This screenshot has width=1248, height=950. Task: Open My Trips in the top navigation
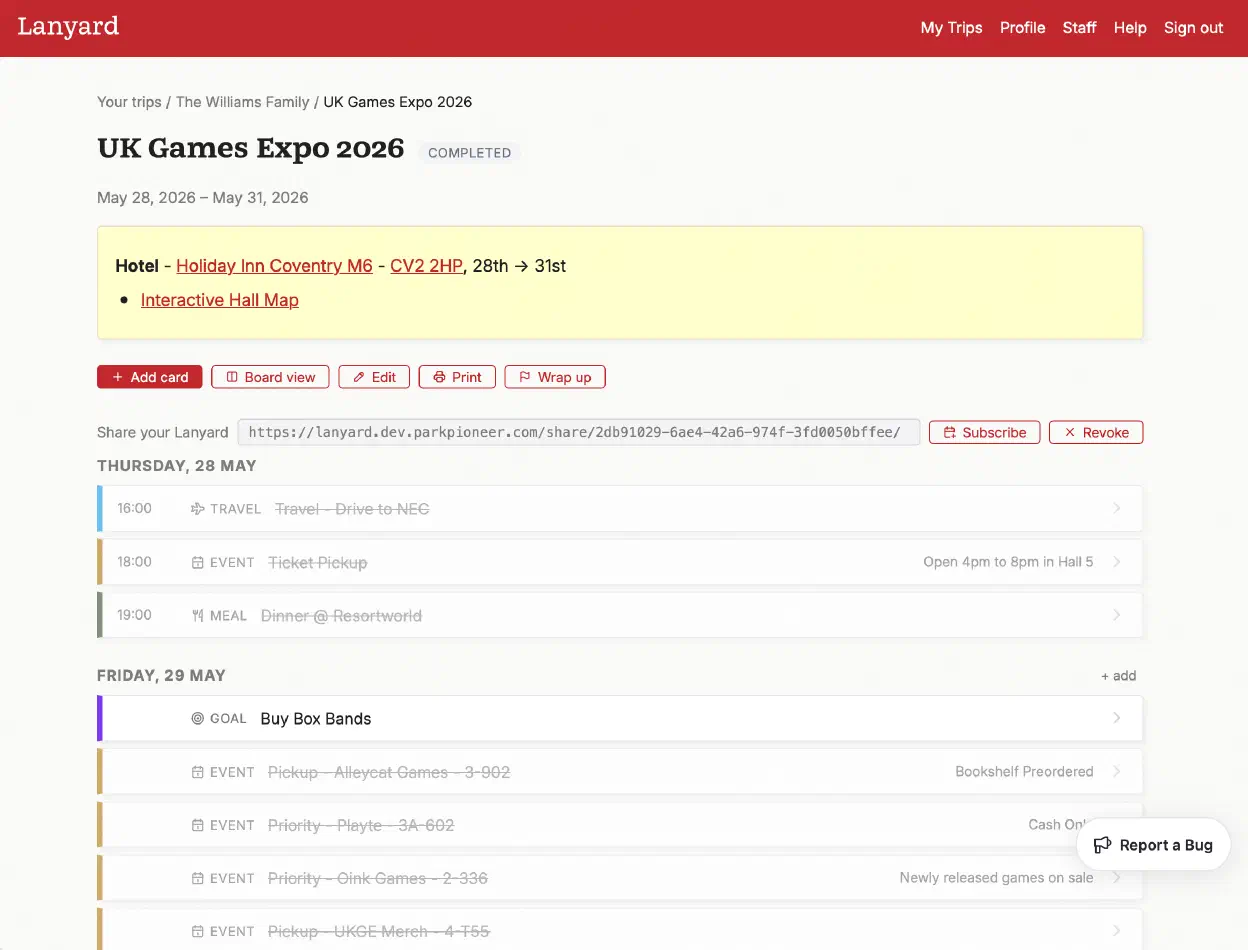click(951, 28)
